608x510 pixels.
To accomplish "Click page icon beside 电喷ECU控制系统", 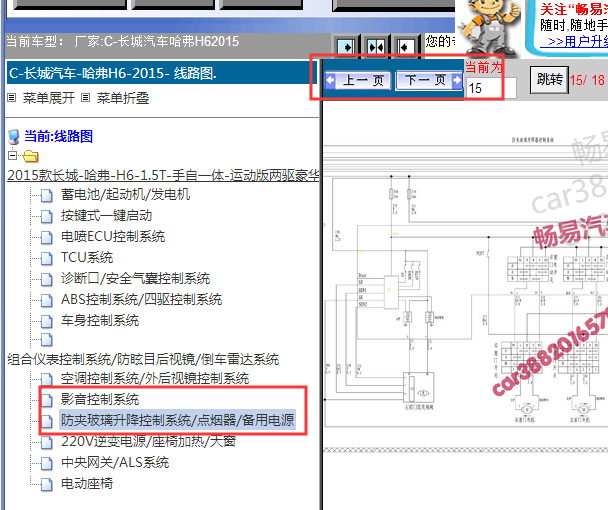I will [47, 237].
